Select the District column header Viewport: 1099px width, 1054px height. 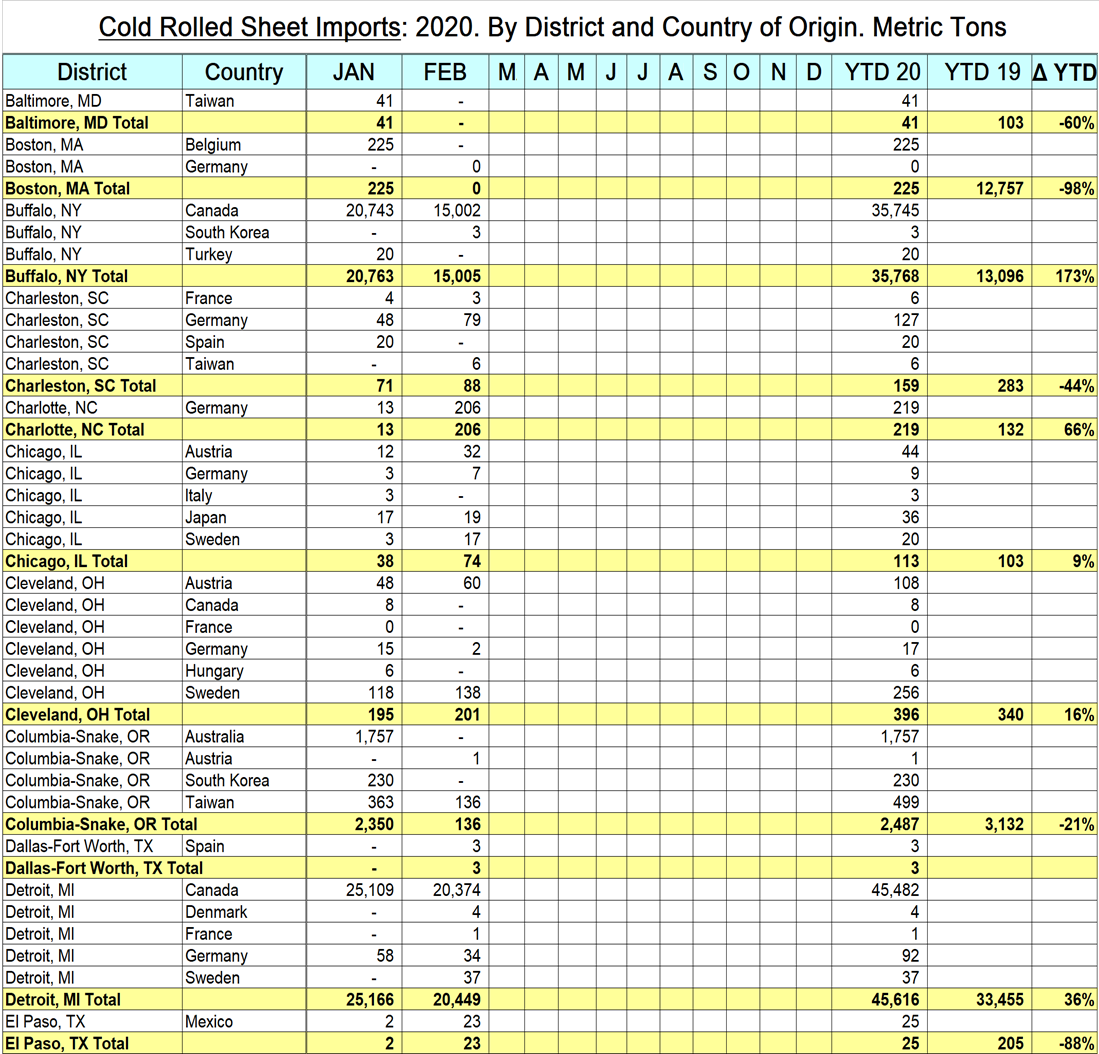92,72
